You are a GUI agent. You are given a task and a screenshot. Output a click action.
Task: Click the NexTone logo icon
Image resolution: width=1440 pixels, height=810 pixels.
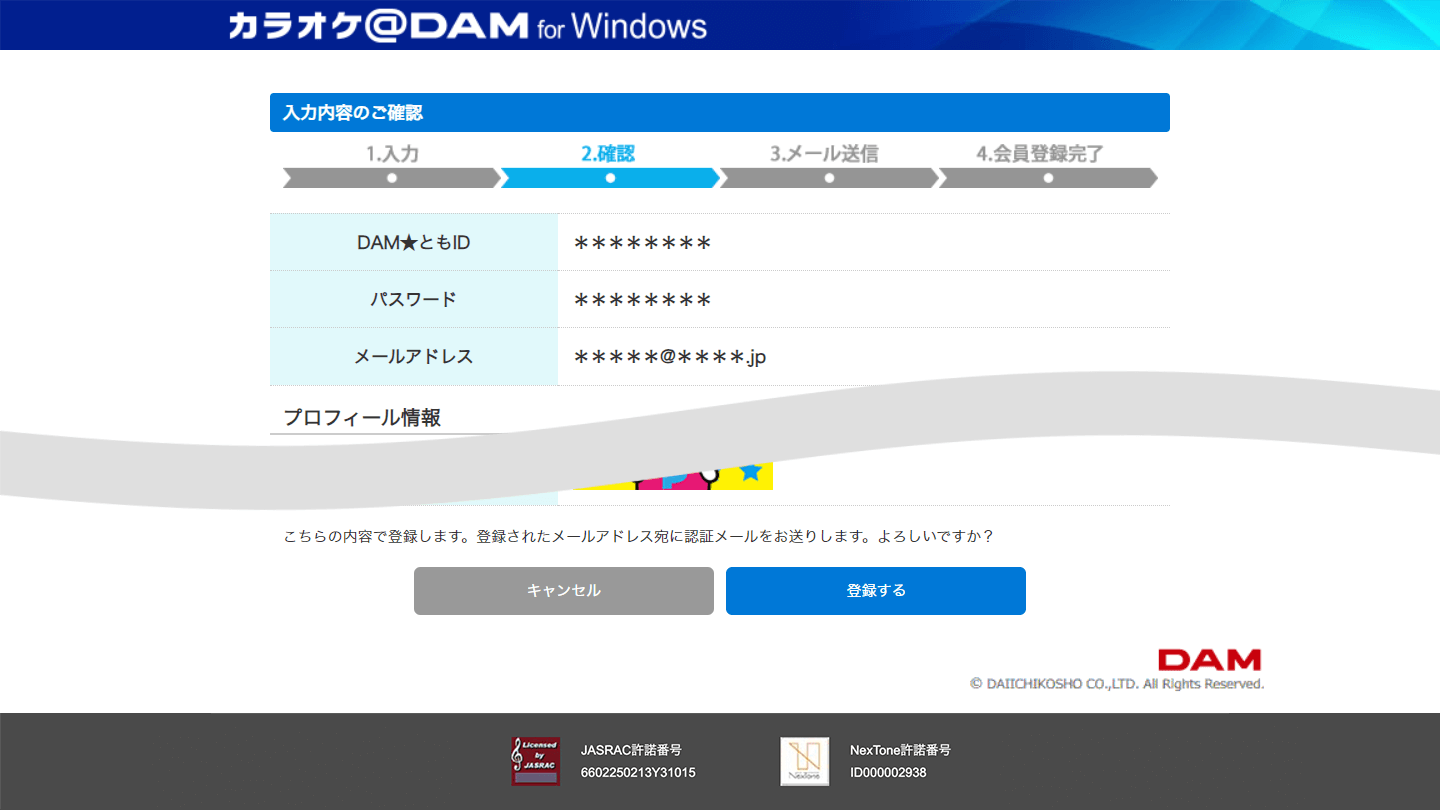point(805,761)
